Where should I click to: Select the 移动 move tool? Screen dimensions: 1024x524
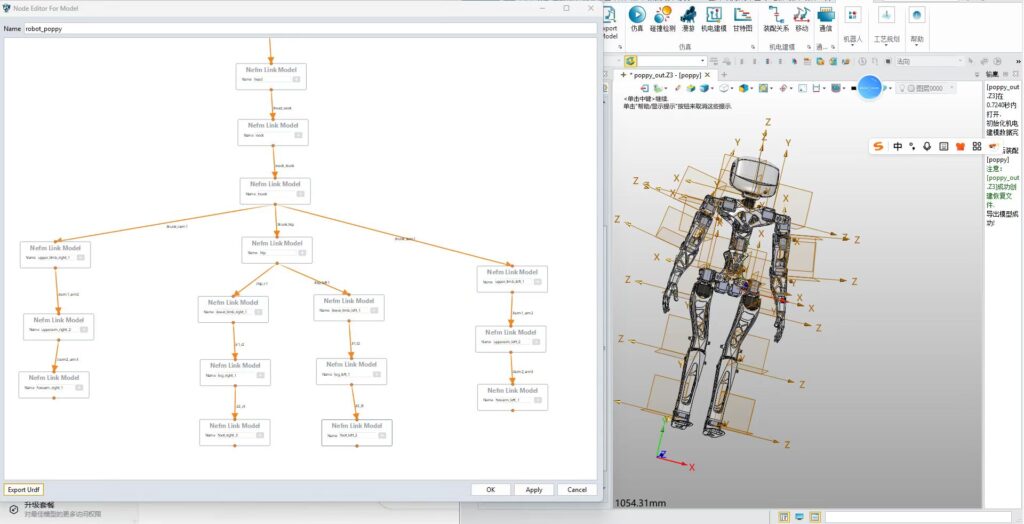point(802,16)
